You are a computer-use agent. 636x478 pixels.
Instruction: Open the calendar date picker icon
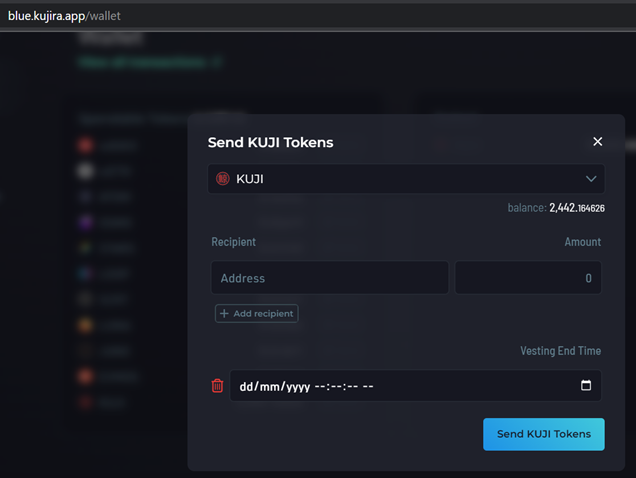586,385
